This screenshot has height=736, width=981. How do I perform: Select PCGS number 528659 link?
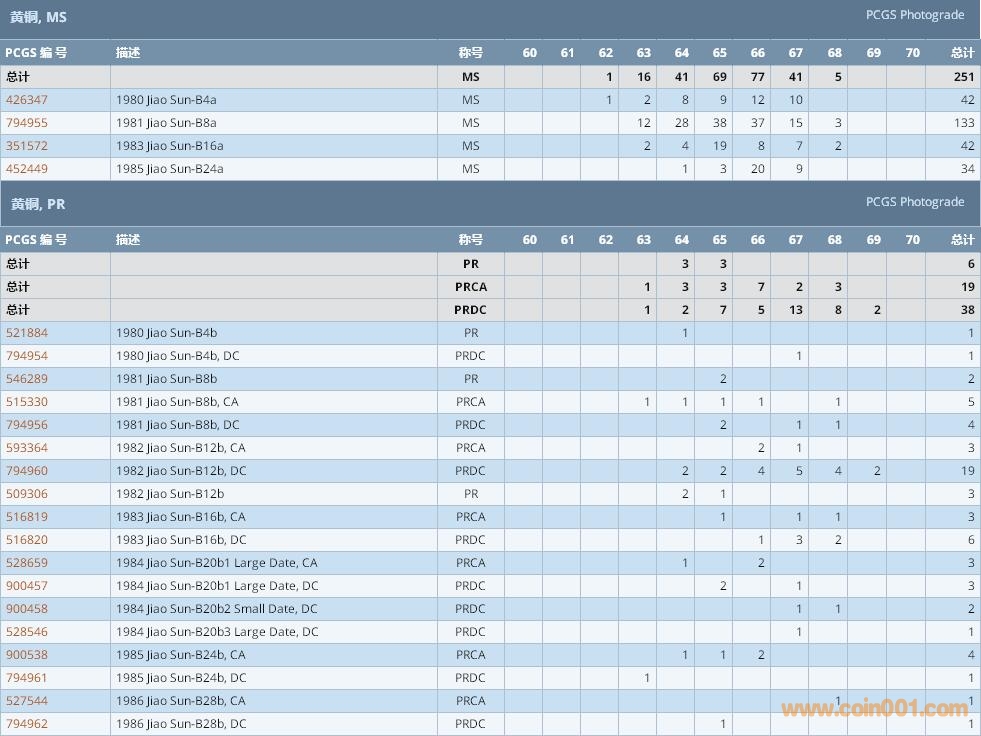click(27, 563)
